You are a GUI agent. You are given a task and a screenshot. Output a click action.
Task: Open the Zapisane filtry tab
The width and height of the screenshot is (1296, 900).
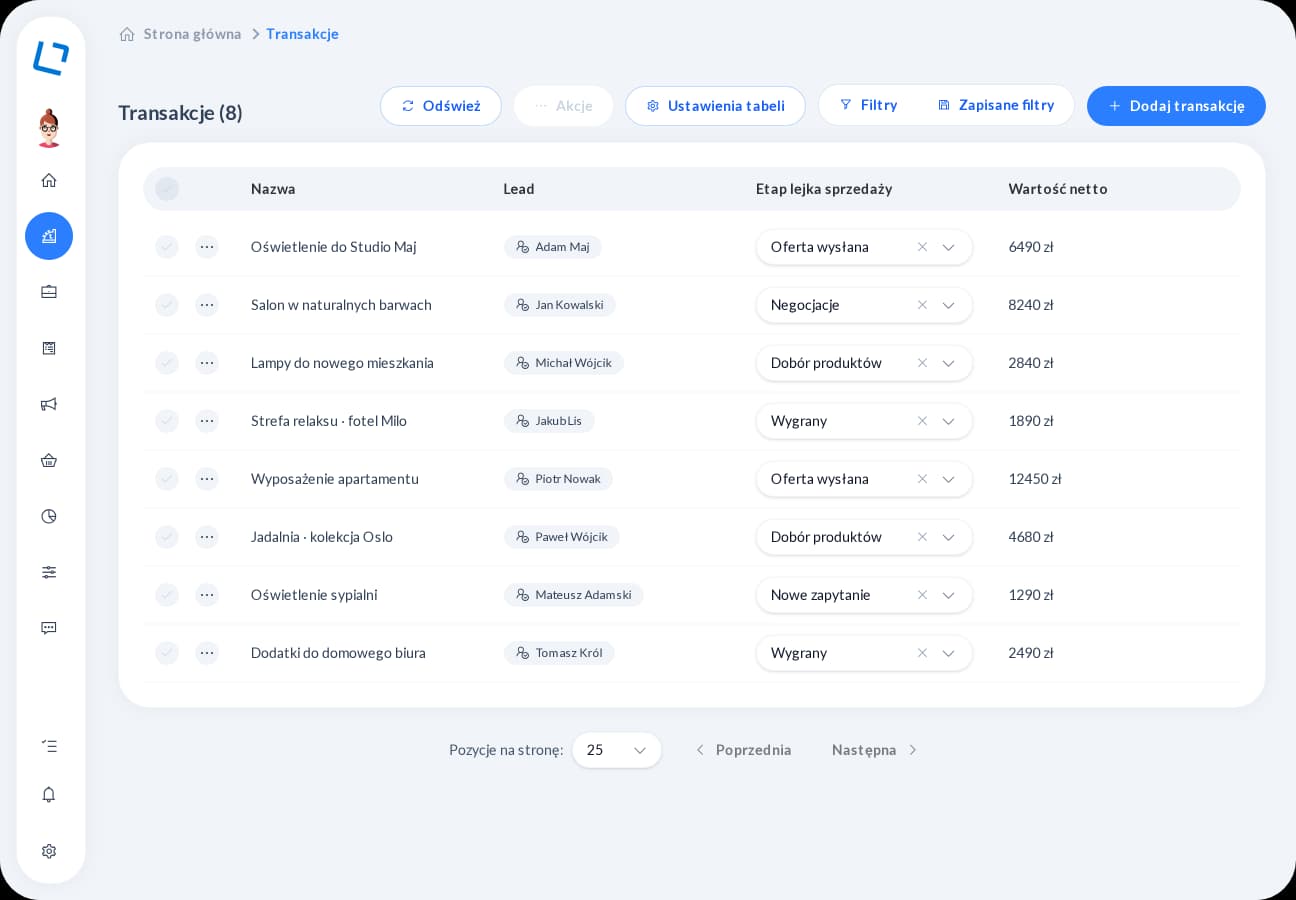[x=995, y=105]
